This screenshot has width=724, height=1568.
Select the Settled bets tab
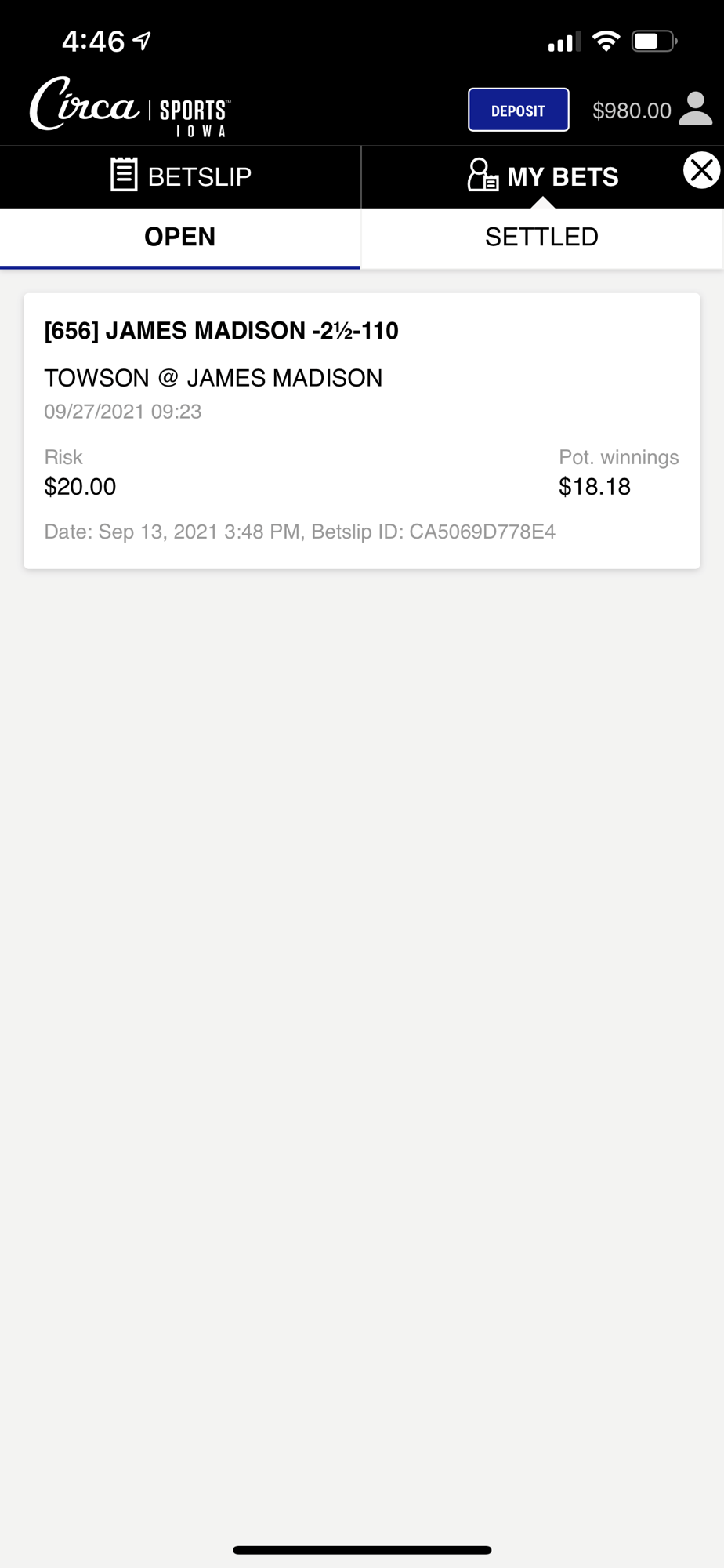(x=542, y=238)
